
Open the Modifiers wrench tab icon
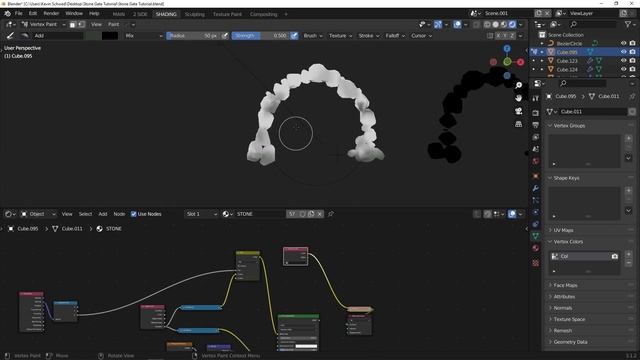(x=536, y=188)
